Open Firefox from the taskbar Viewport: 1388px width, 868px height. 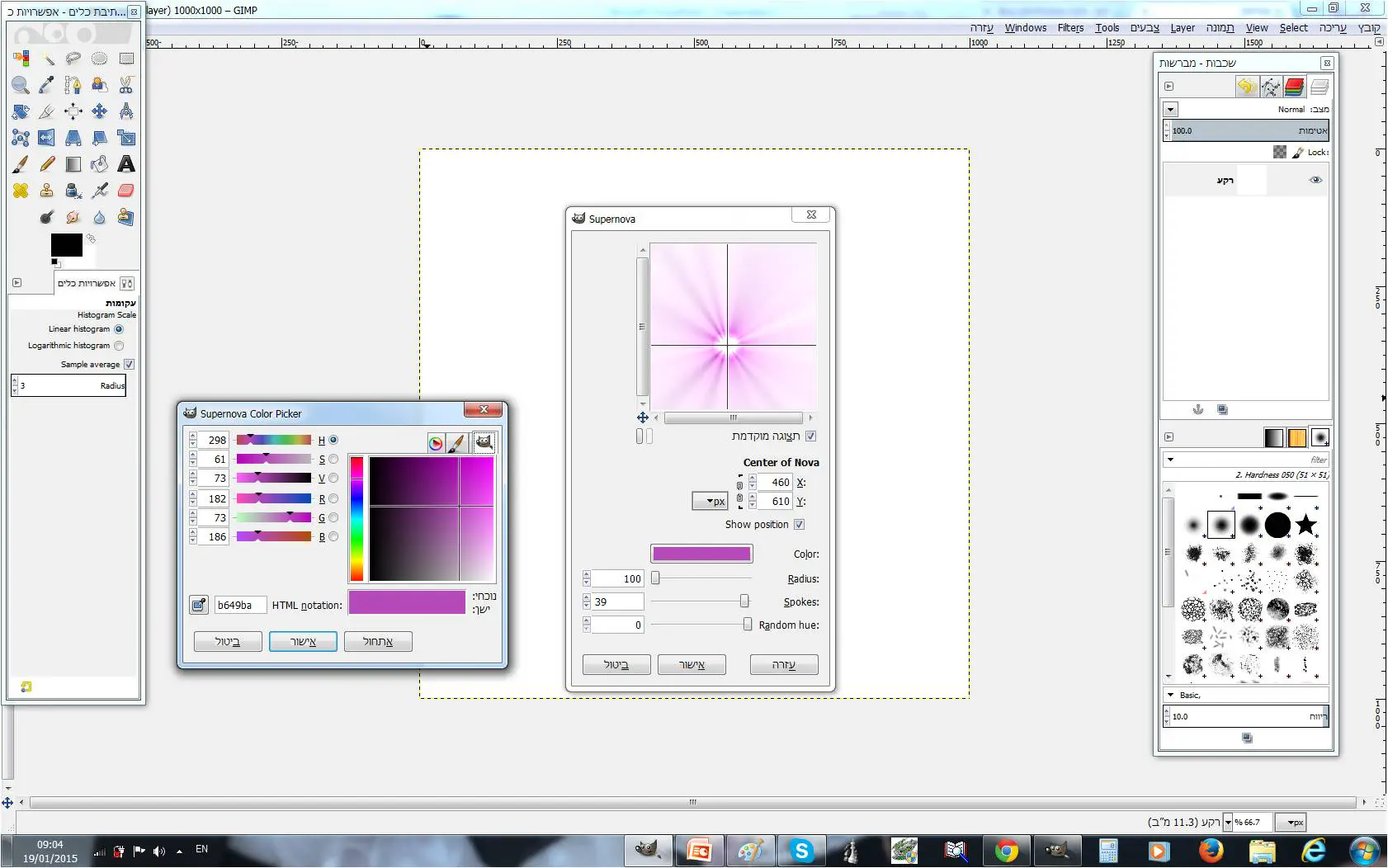(1211, 850)
